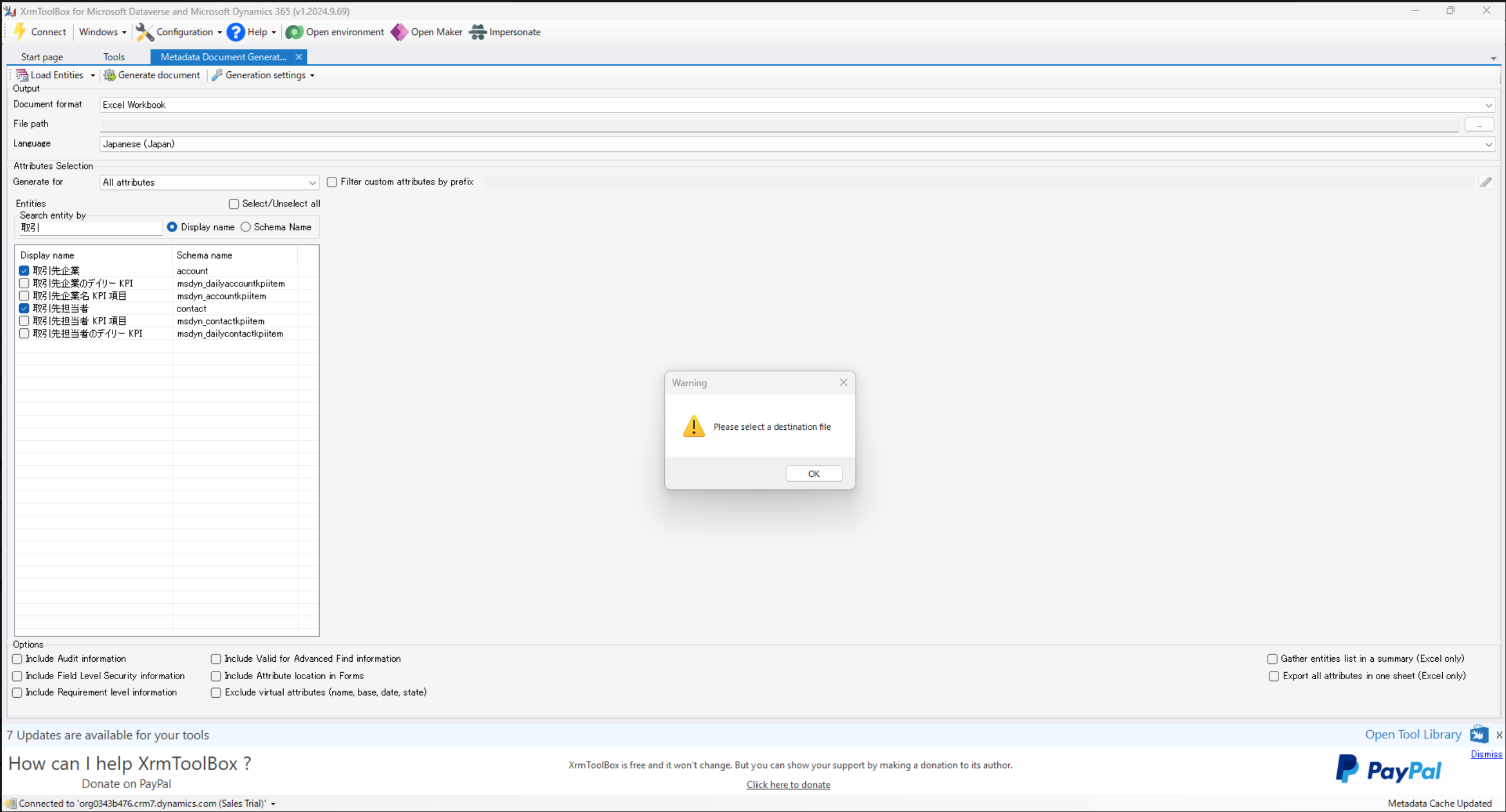
Task: Enable Include Valid for Advanced Find information
Action: click(x=216, y=659)
